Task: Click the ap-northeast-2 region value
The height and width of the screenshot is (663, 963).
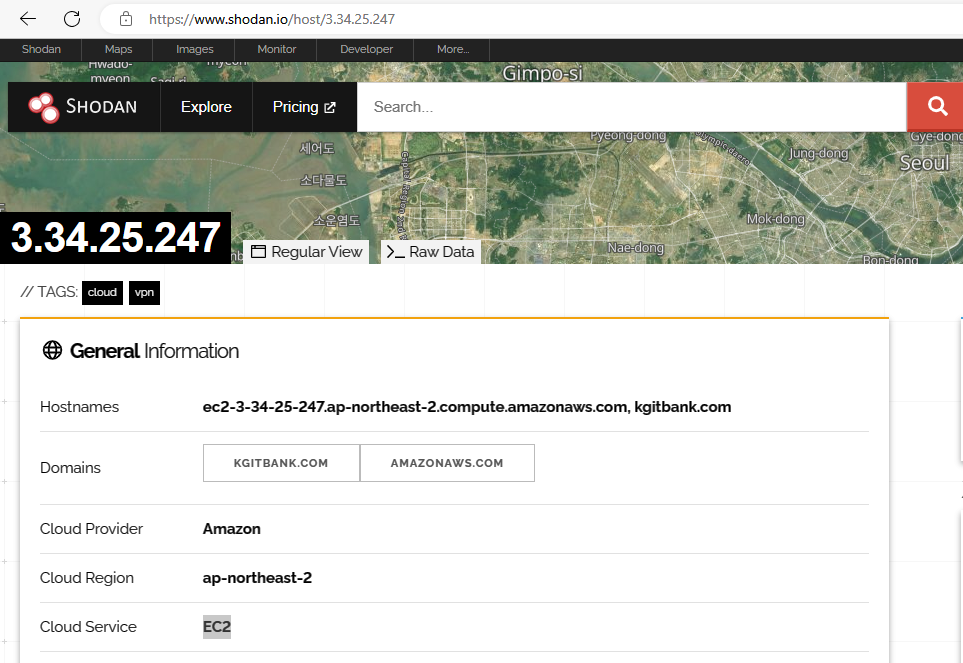Action: 257,578
